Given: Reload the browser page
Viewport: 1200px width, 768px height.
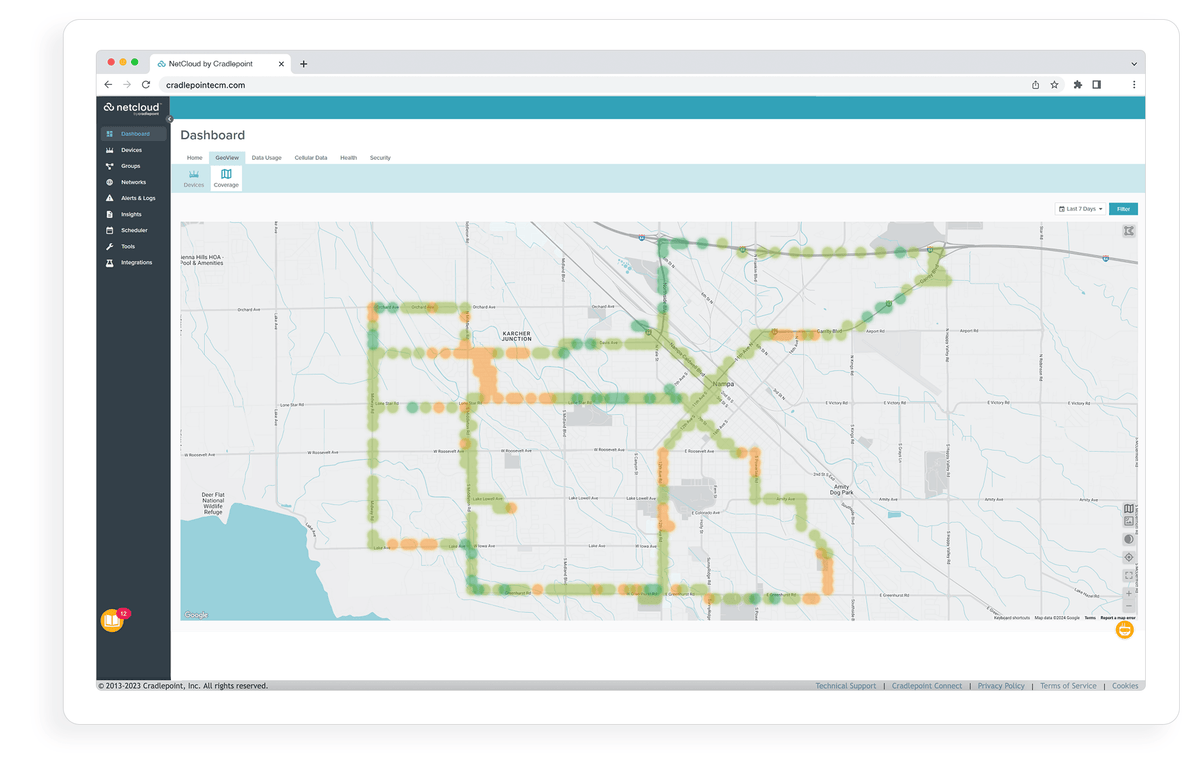Looking at the screenshot, I should pos(146,85).
